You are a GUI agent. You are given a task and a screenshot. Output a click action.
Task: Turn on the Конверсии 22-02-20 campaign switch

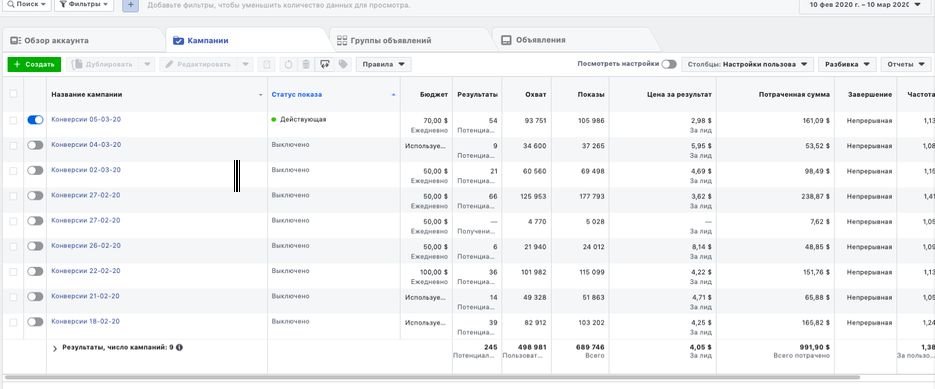pyautogui.click(x=35, y=271)
